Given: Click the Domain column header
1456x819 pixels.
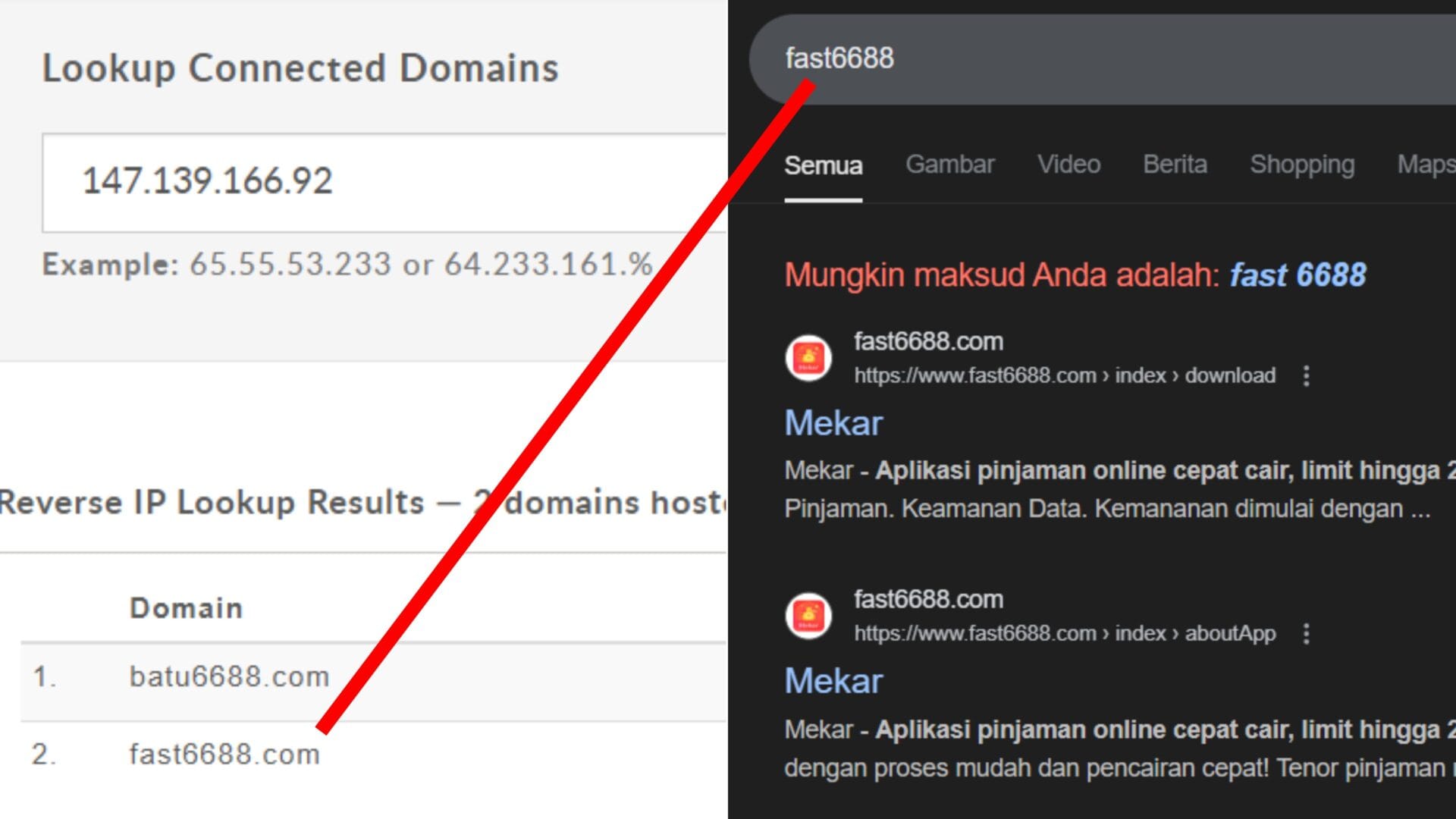Looking at the screenshot, I should click(186, 608).
